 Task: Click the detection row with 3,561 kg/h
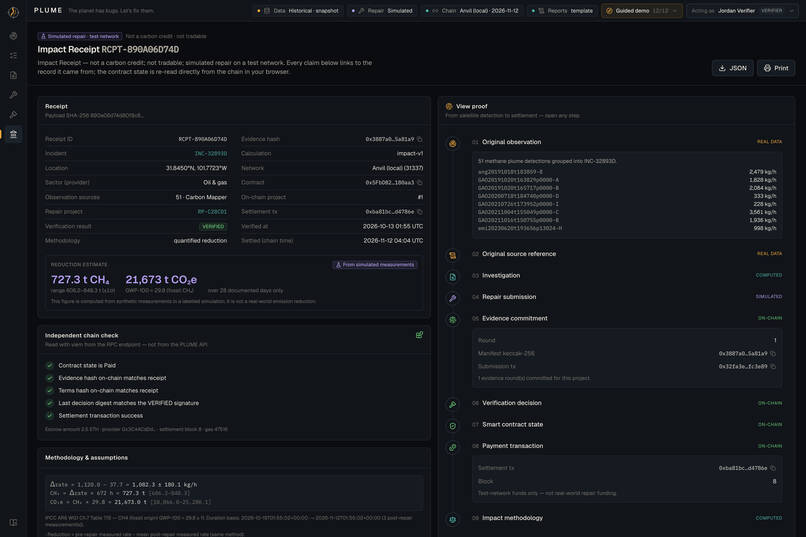point(627,212)
